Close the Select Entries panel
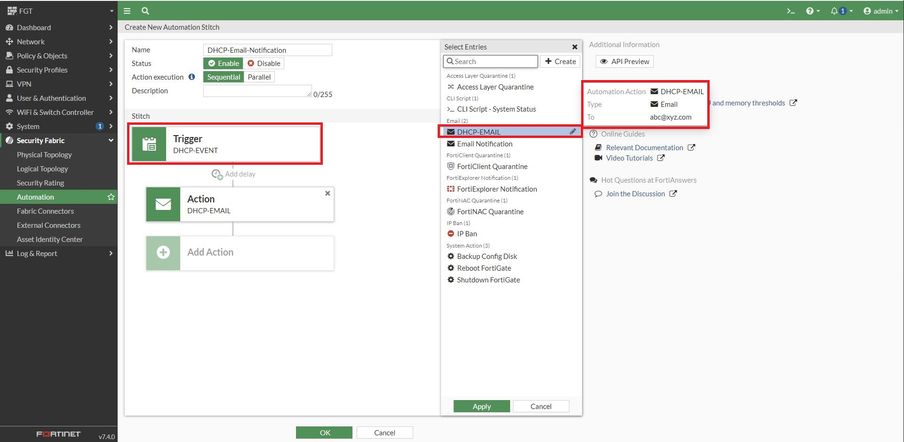Screen dimensions: 904x442 (574, 47)
